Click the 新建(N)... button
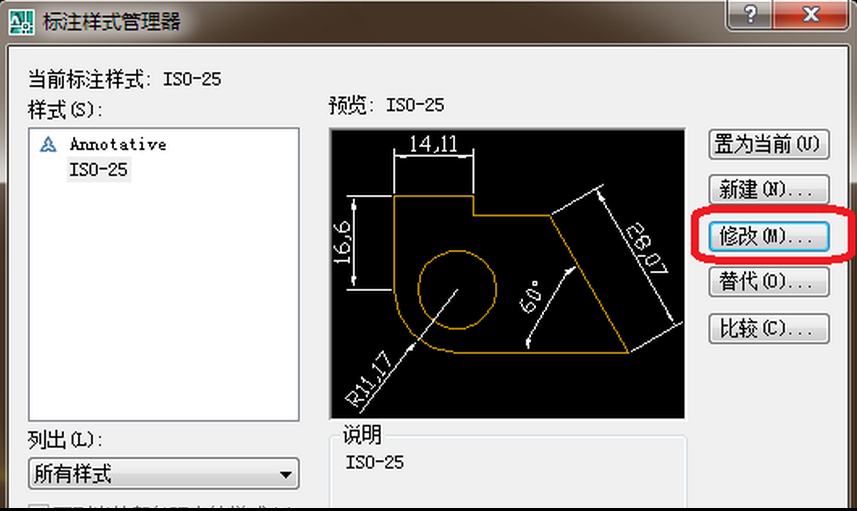 pyautogui.click(x=768, y=189)
